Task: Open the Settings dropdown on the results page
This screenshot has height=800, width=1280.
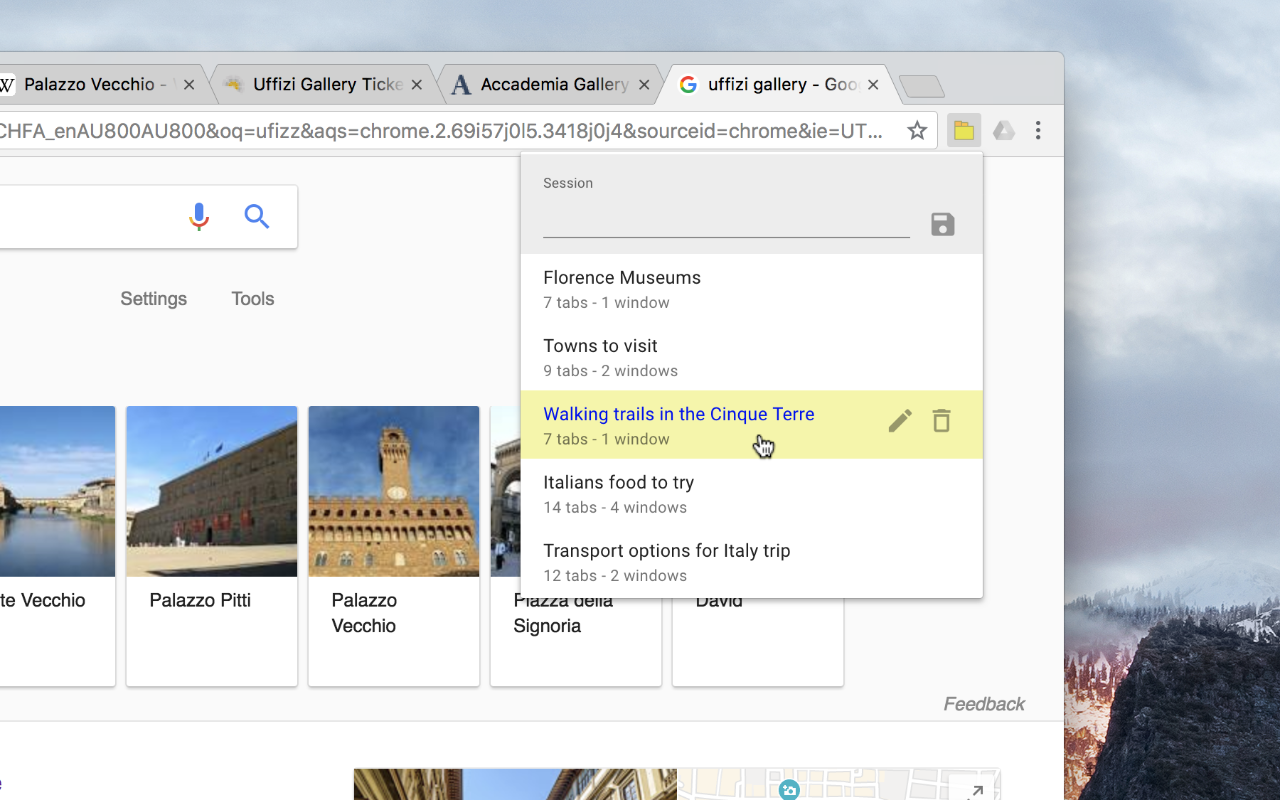Action: (x=153, y=298)
